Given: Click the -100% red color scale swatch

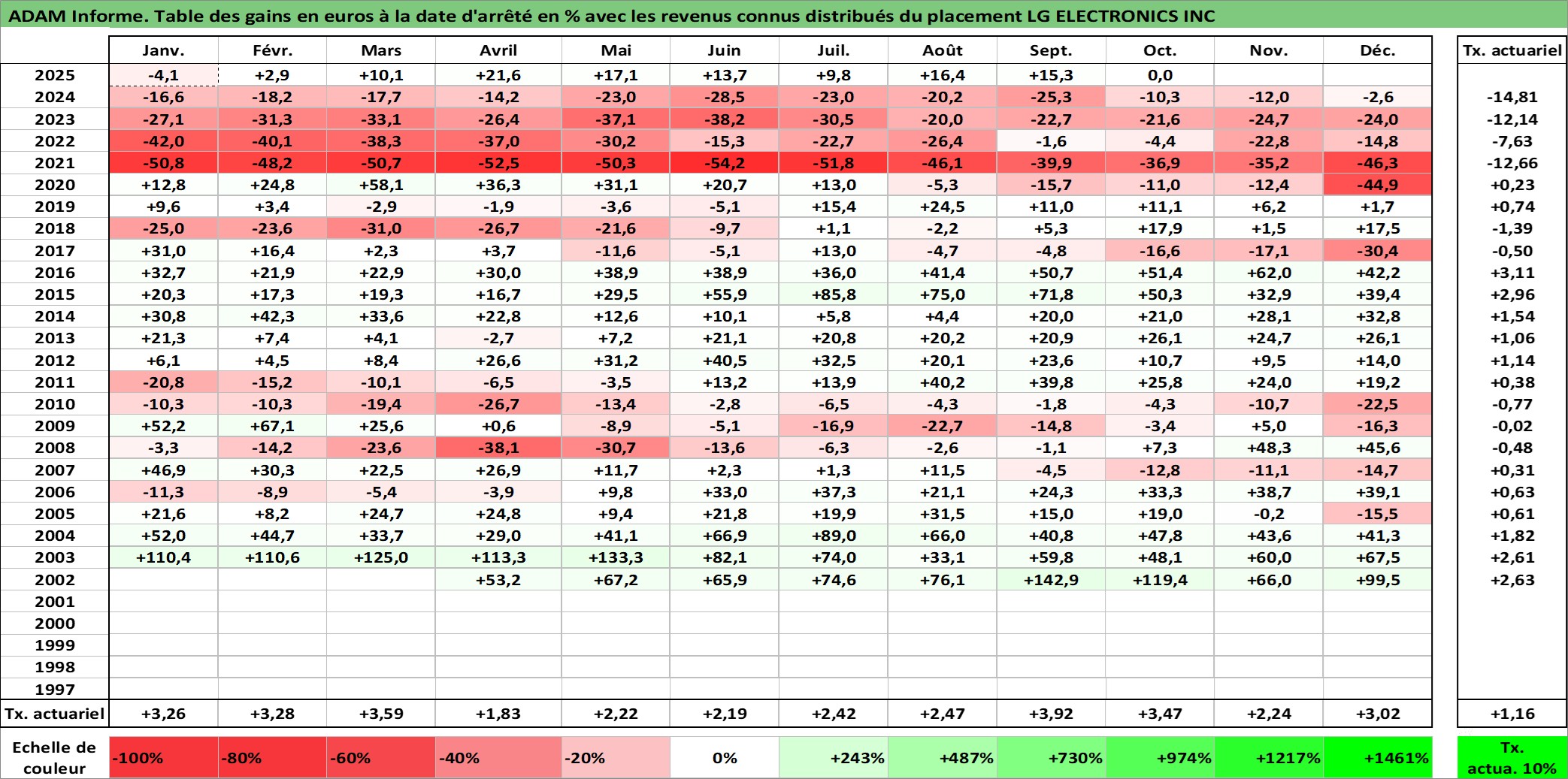Looking at the screenshot, I should coord(164,757).
